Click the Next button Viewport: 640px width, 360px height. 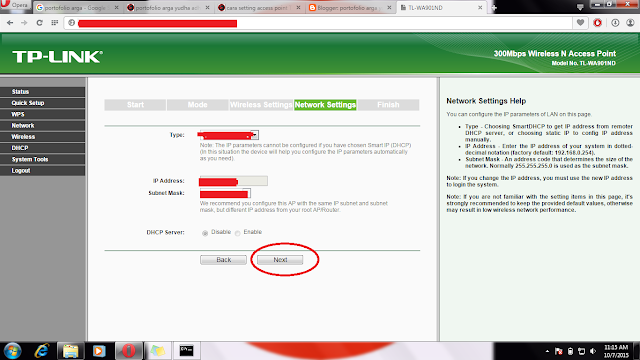pyautogui.click(x=280, y=260)
